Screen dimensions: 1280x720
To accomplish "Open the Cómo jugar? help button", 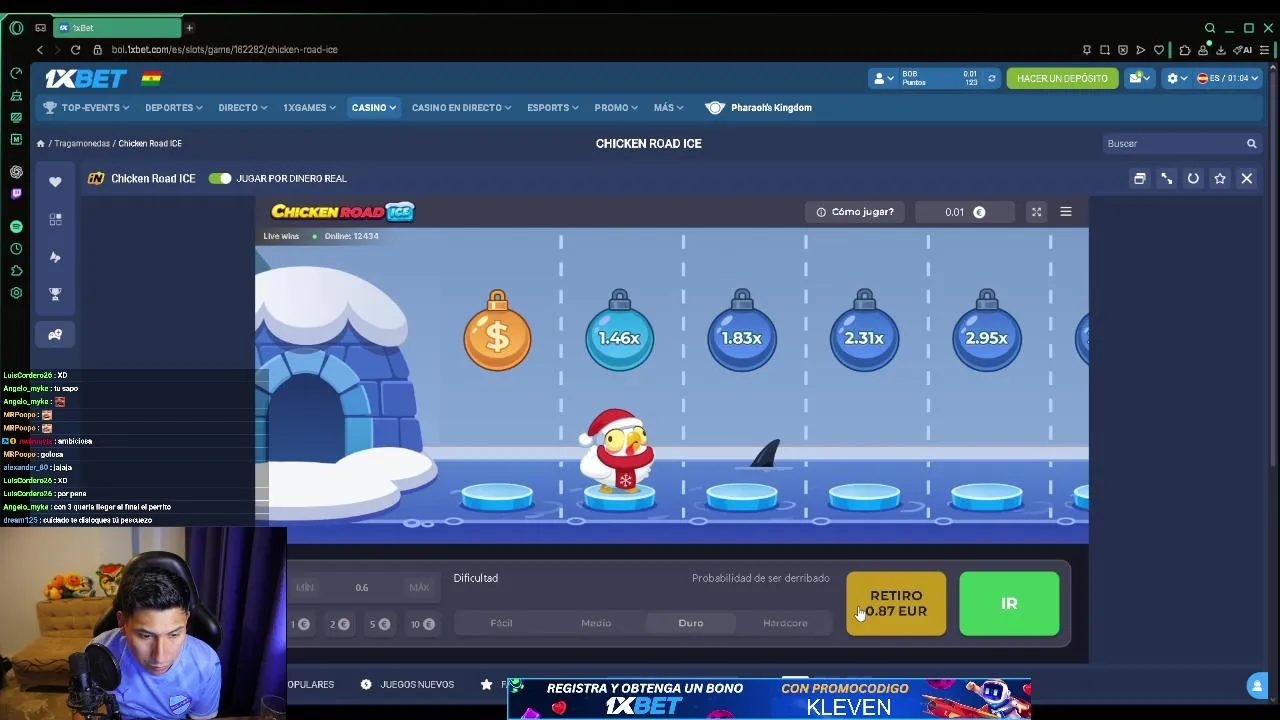I will [x=855, y=212].
